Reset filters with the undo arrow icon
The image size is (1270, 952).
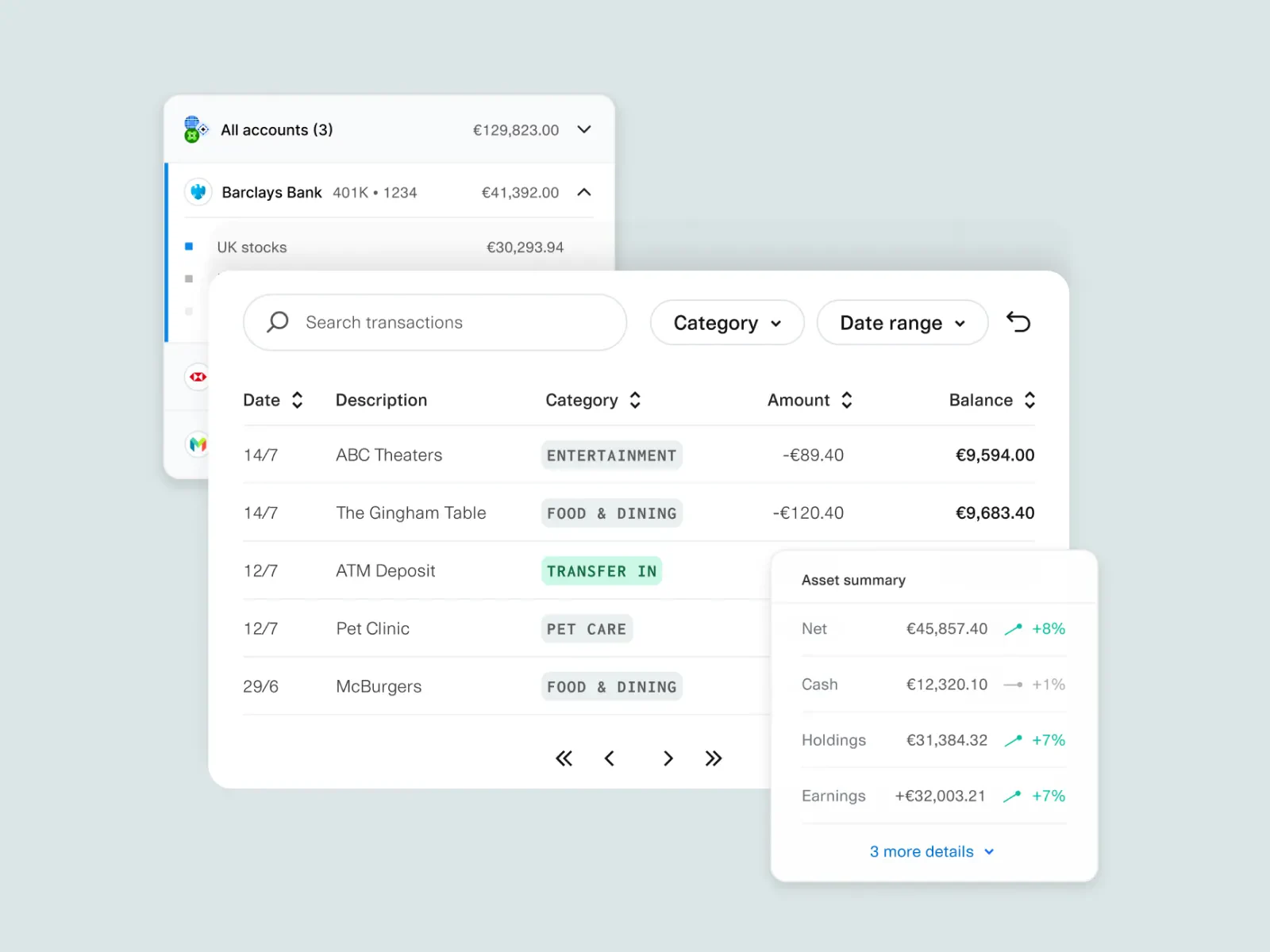click(x=1018, y=322)
